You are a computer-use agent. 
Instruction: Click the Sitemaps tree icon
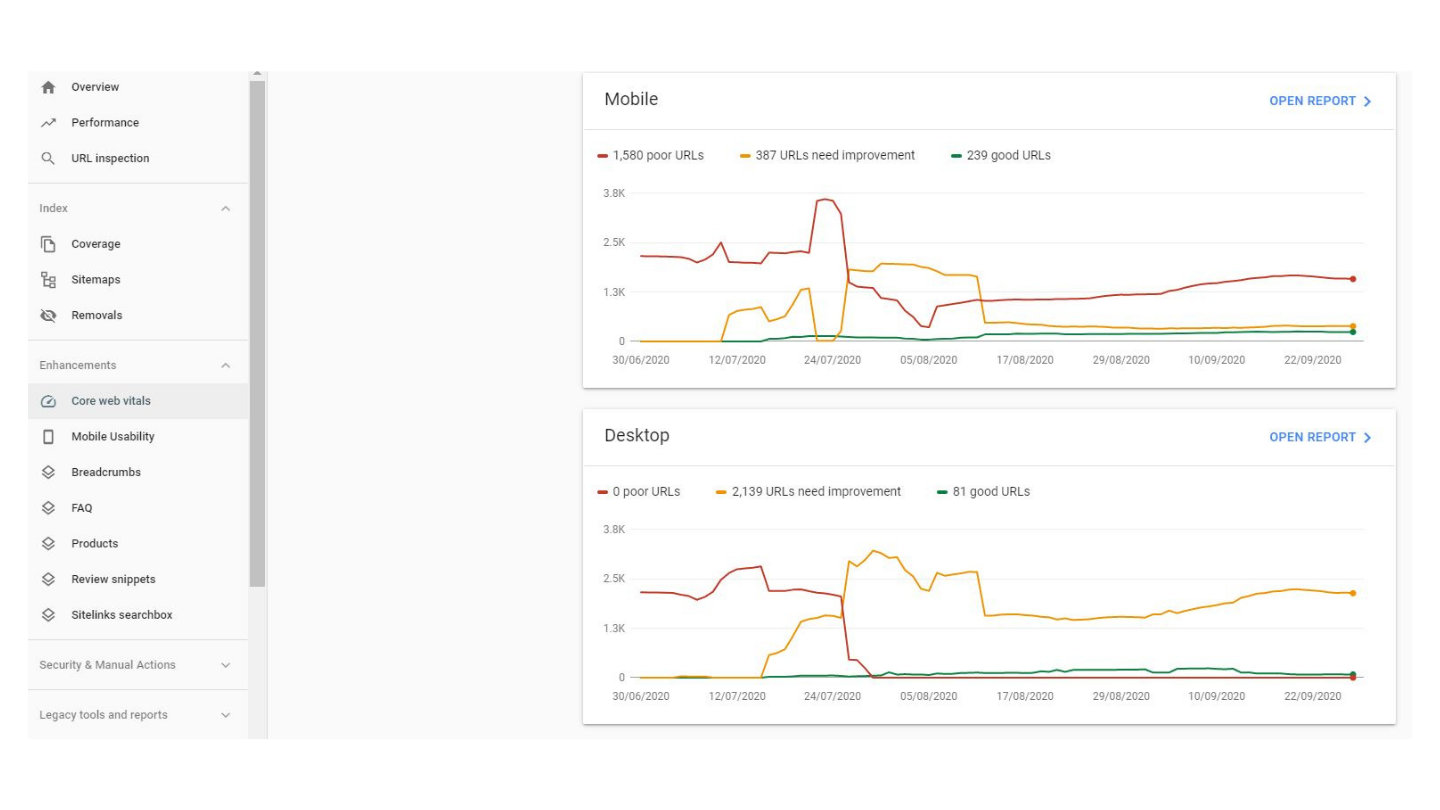point(48,280)
